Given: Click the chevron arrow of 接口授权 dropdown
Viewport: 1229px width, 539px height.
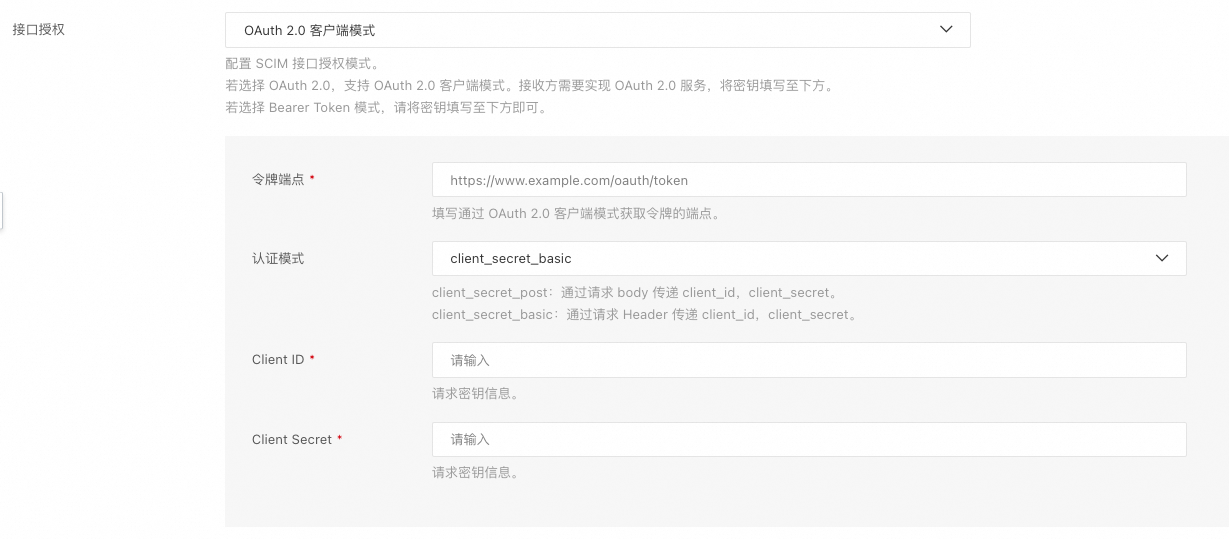Looking at the screenshot, I should point(946,30).
